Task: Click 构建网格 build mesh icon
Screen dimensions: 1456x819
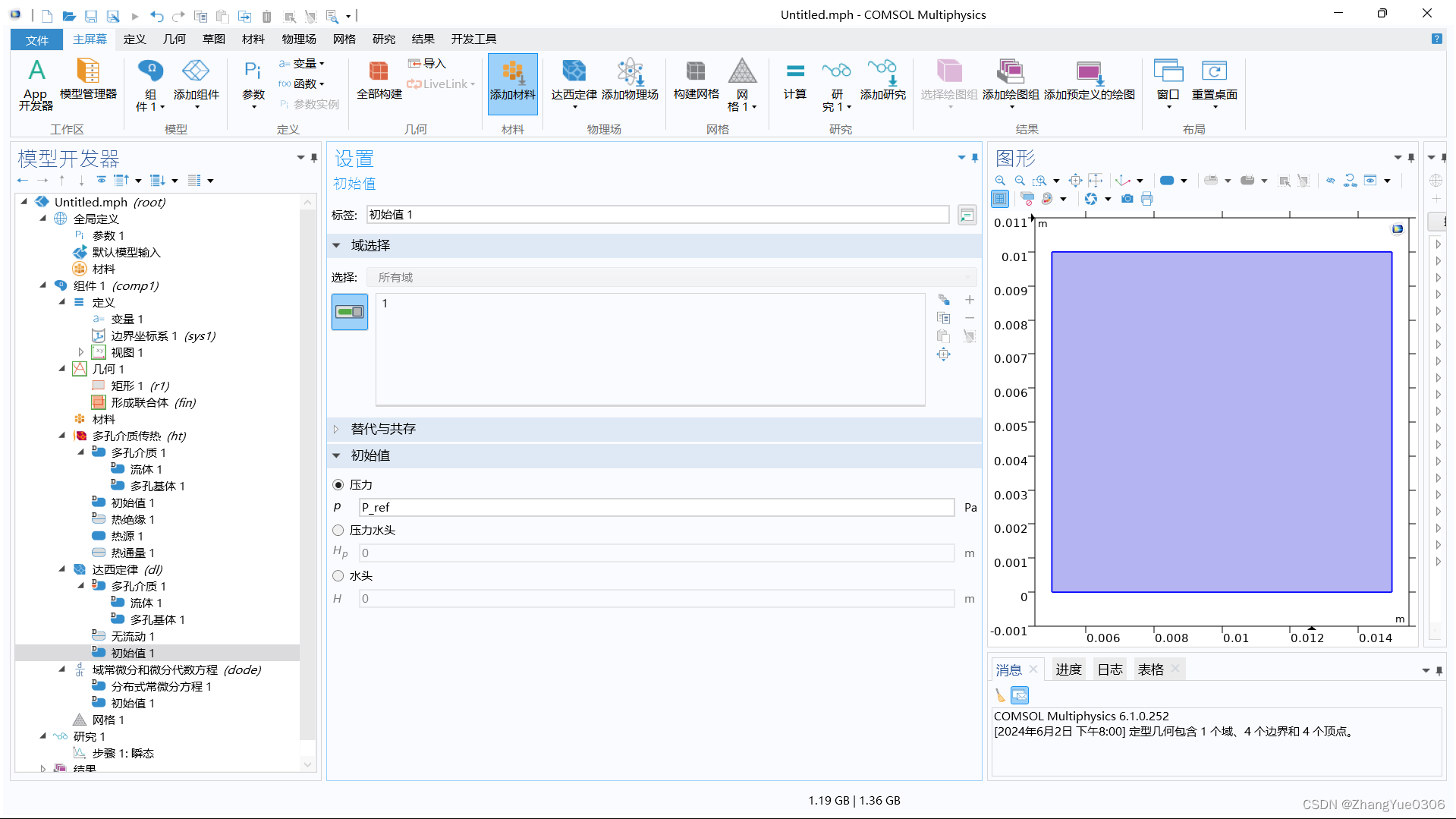Action: 696,80
